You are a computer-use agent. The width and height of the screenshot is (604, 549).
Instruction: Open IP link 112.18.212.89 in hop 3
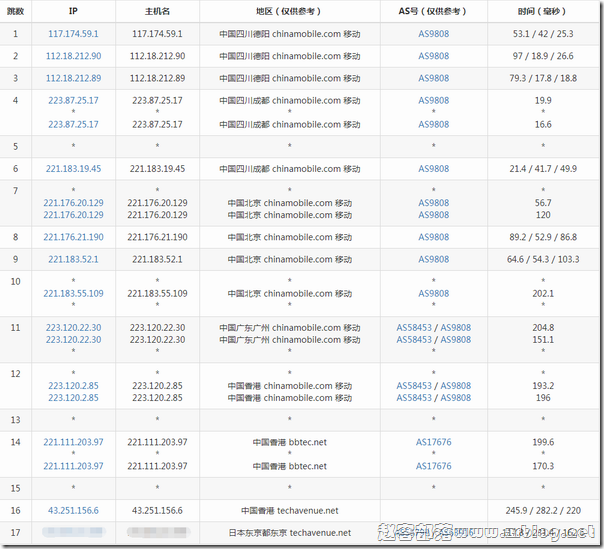[x=73, y=78]
